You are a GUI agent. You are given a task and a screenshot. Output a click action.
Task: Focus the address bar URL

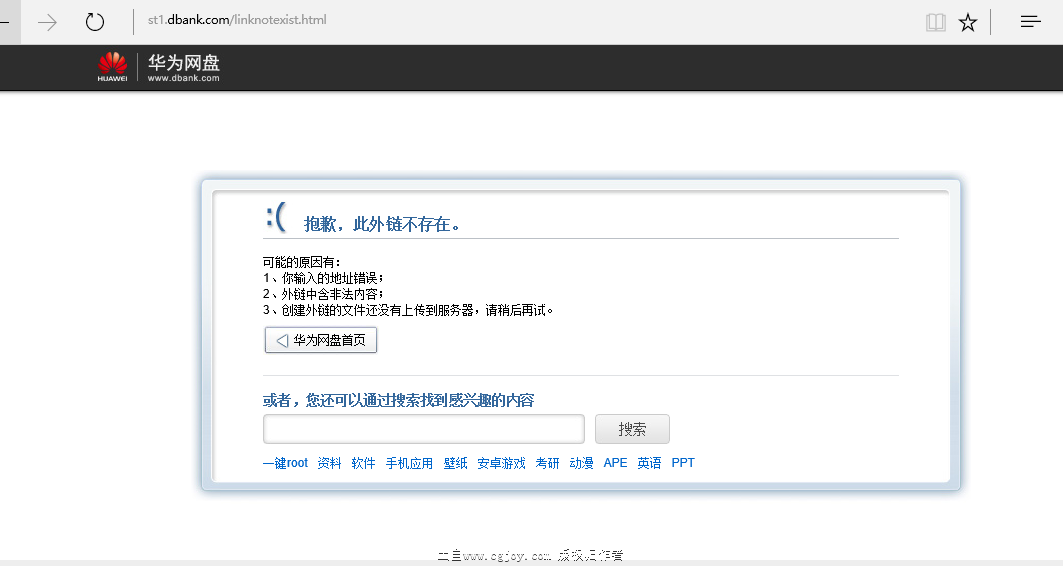[x=237, y=20]
